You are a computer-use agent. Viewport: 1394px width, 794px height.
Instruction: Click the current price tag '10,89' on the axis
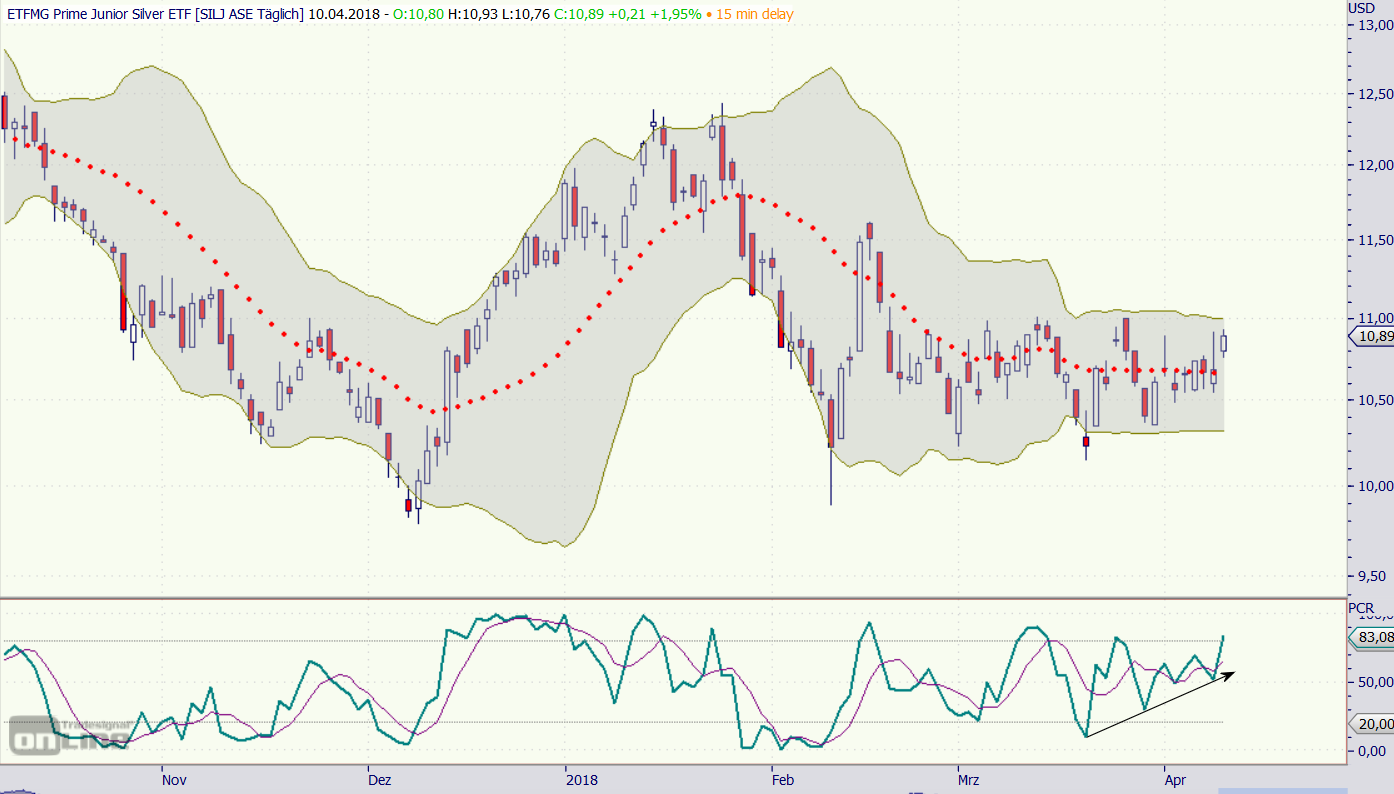1370,337
